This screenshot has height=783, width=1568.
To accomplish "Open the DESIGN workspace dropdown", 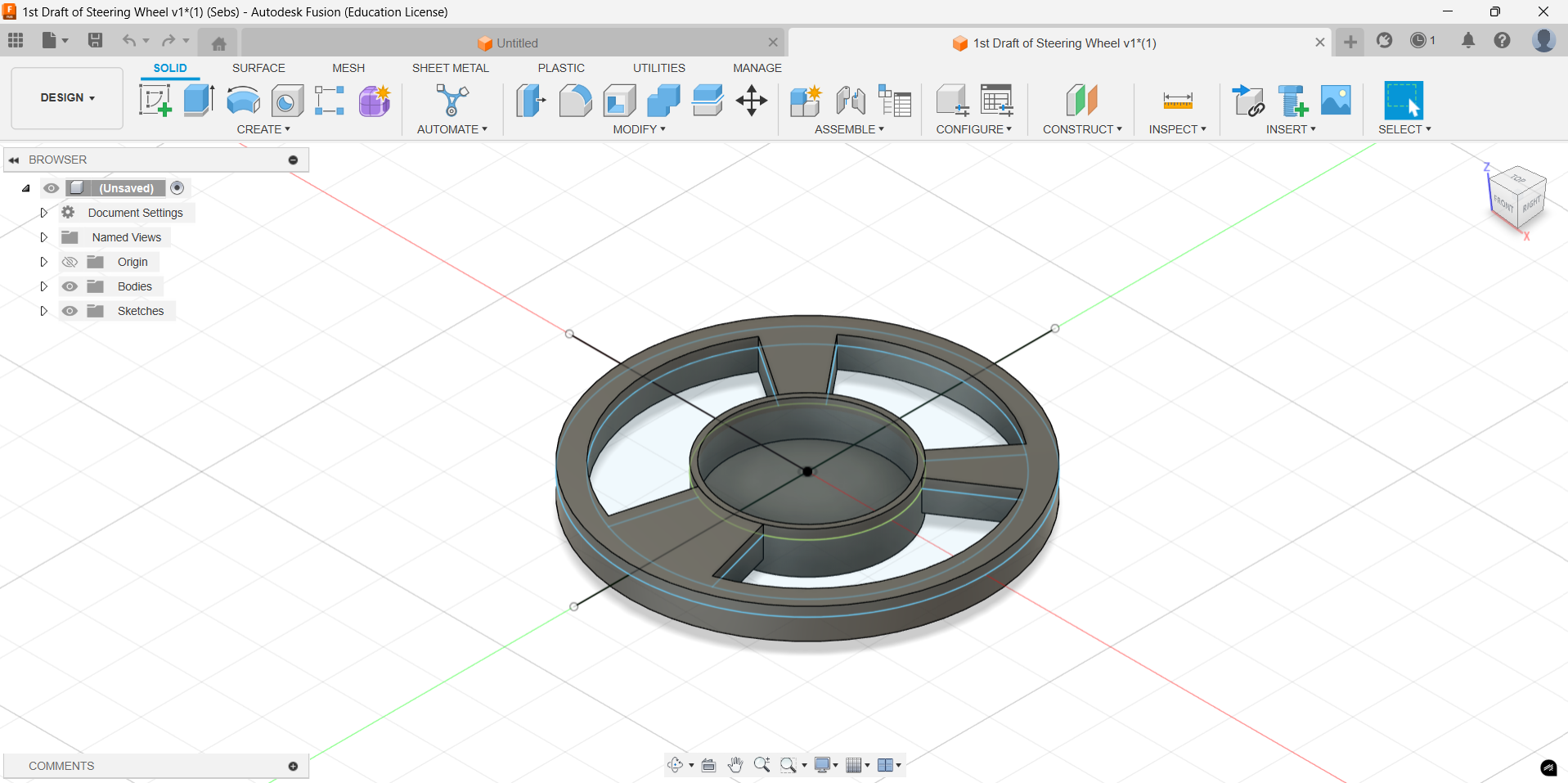I will click(66, 97).
